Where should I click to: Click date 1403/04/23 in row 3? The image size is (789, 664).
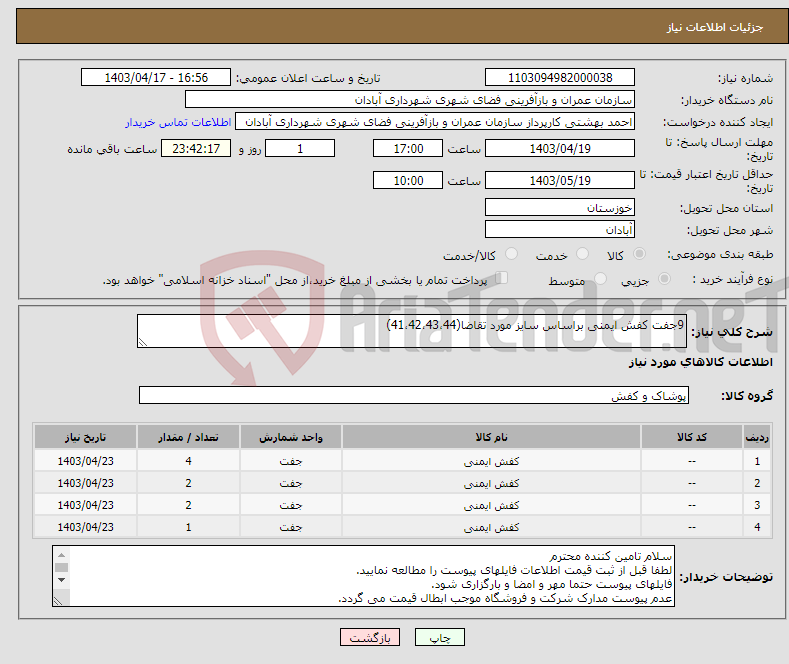pyautogui.click(x=86, y=505)
